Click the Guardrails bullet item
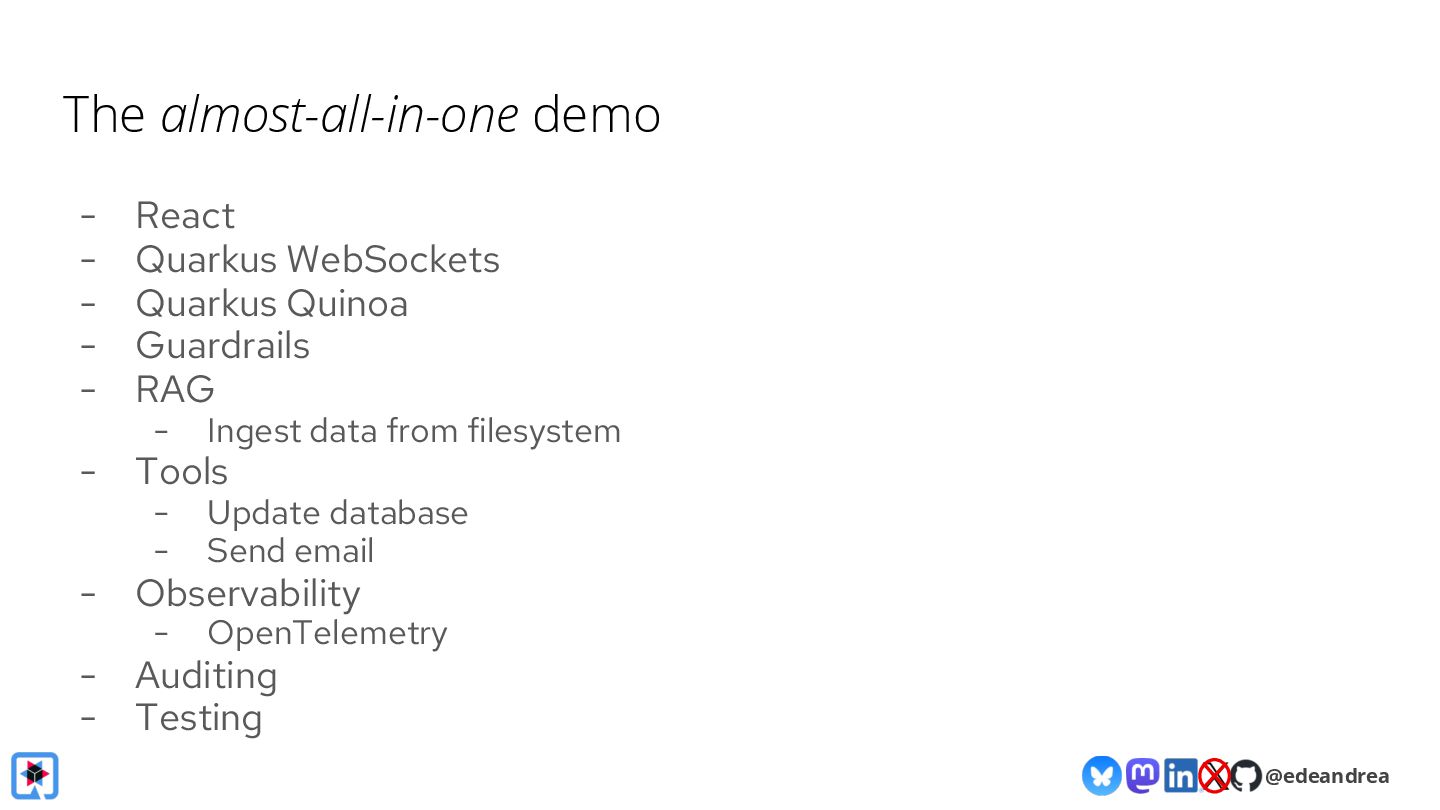The image size is (1440, 810). click(222, 346)
